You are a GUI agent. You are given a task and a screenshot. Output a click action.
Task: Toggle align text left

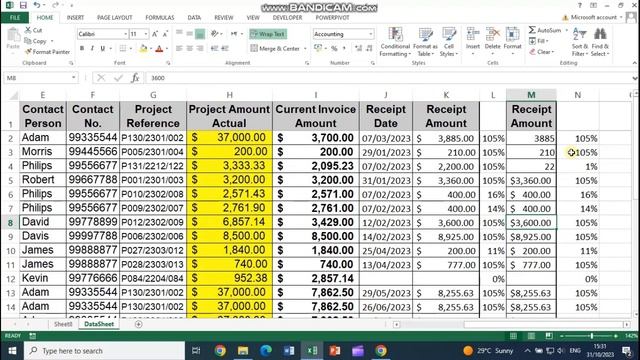coord(179,49)
